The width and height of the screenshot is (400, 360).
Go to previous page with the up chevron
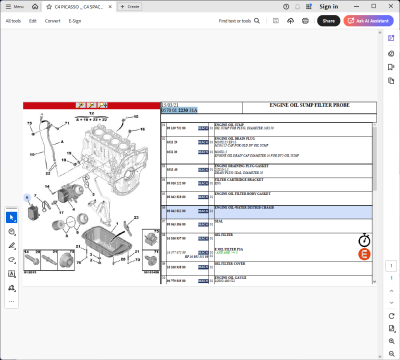pos(391,291)
